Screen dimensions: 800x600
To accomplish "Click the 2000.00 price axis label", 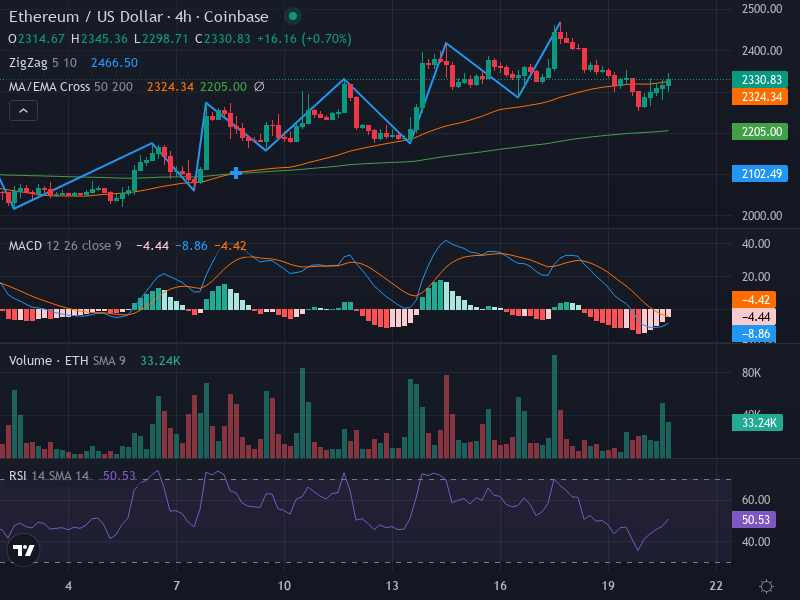I will 762,216.
